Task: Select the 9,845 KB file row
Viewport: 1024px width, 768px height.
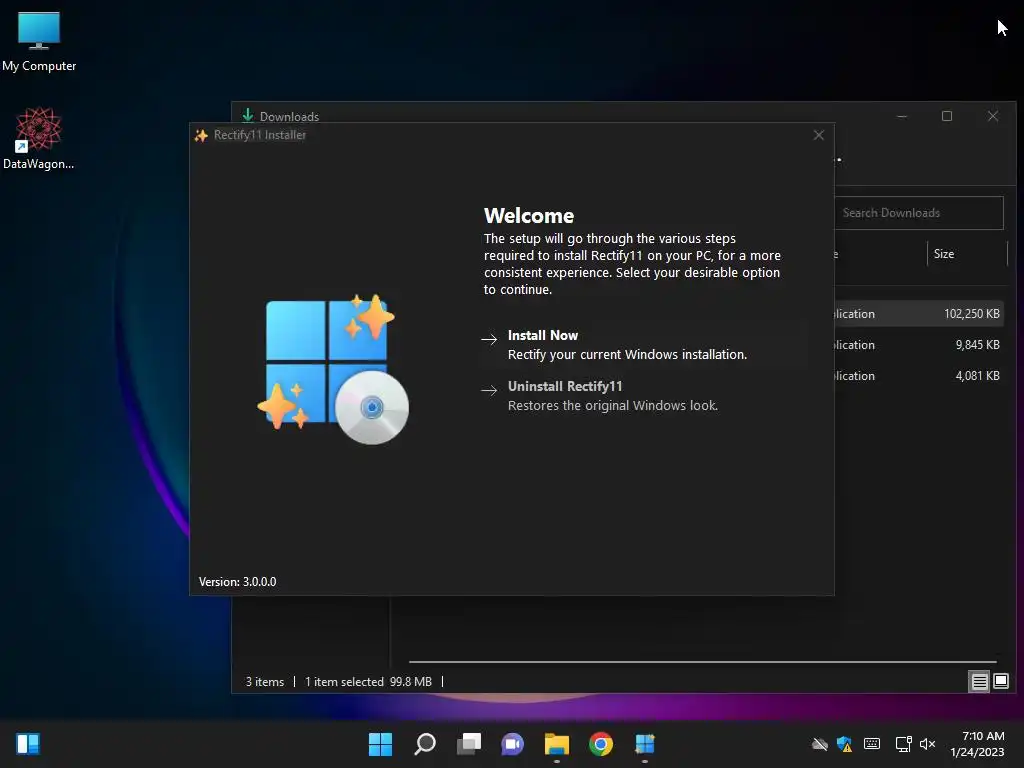Action: [x=917, y=345]
